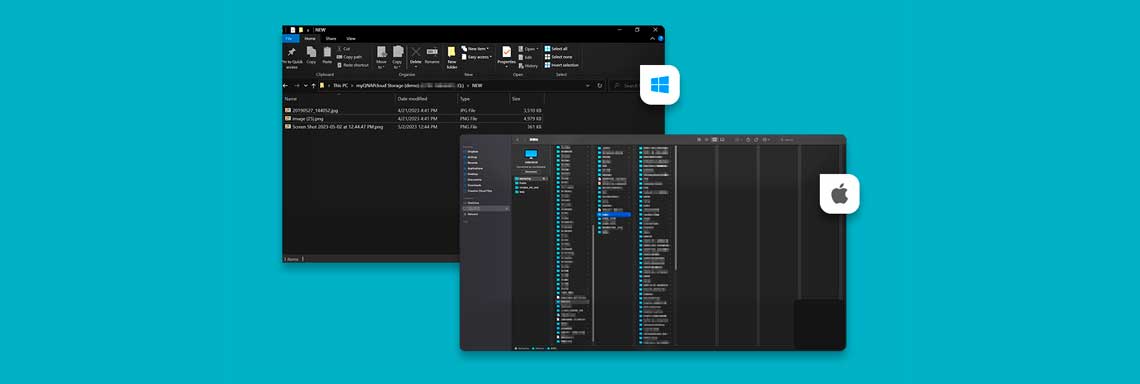The width and height of the screenshot is (1140, 384).
Task: Click the red Delete icon
Action: 416,52
